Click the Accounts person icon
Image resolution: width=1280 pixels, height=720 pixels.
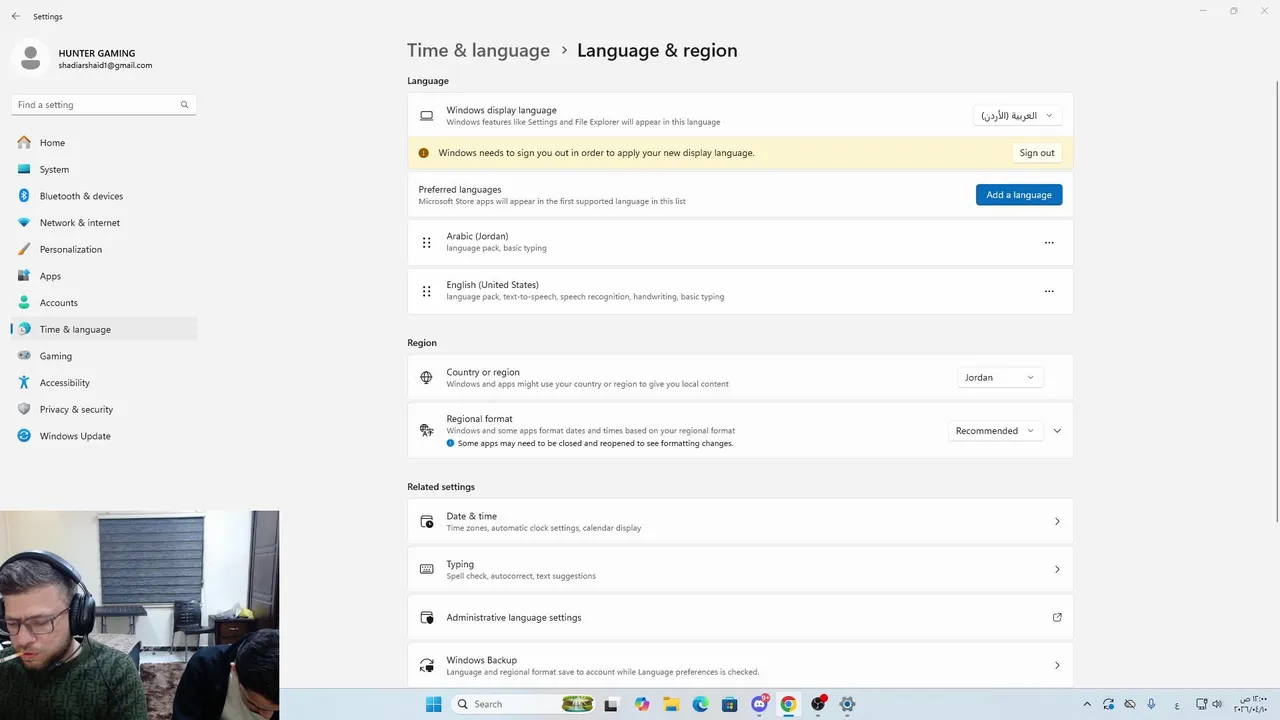pyautogui.click(x=24, y=303)
